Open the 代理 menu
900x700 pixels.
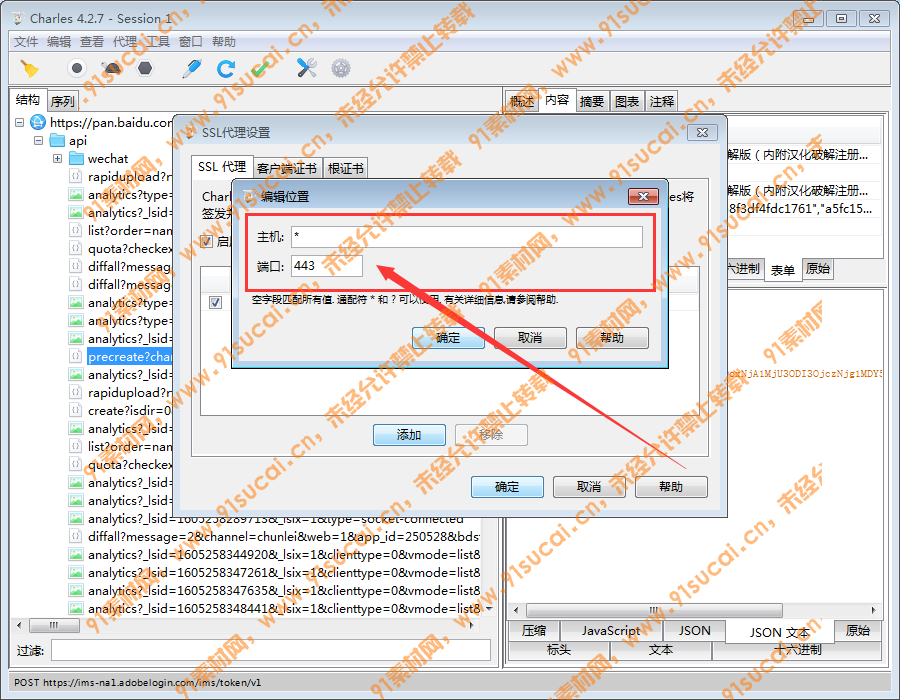(125, 42)
